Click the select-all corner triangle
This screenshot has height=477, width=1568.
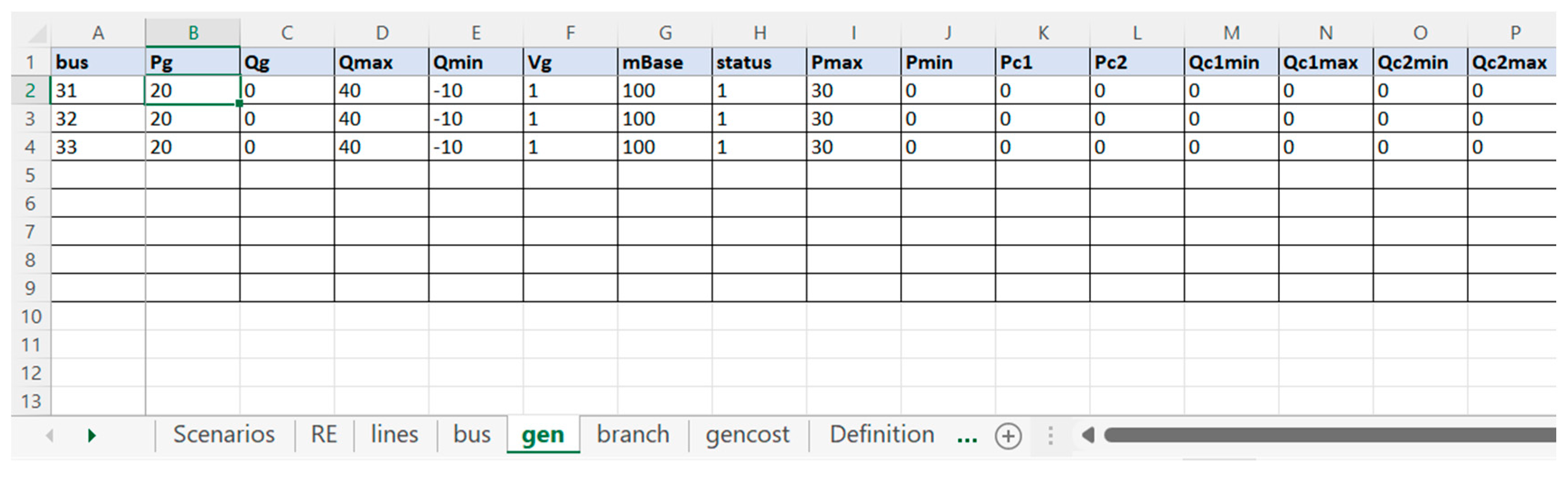point(37,33)
